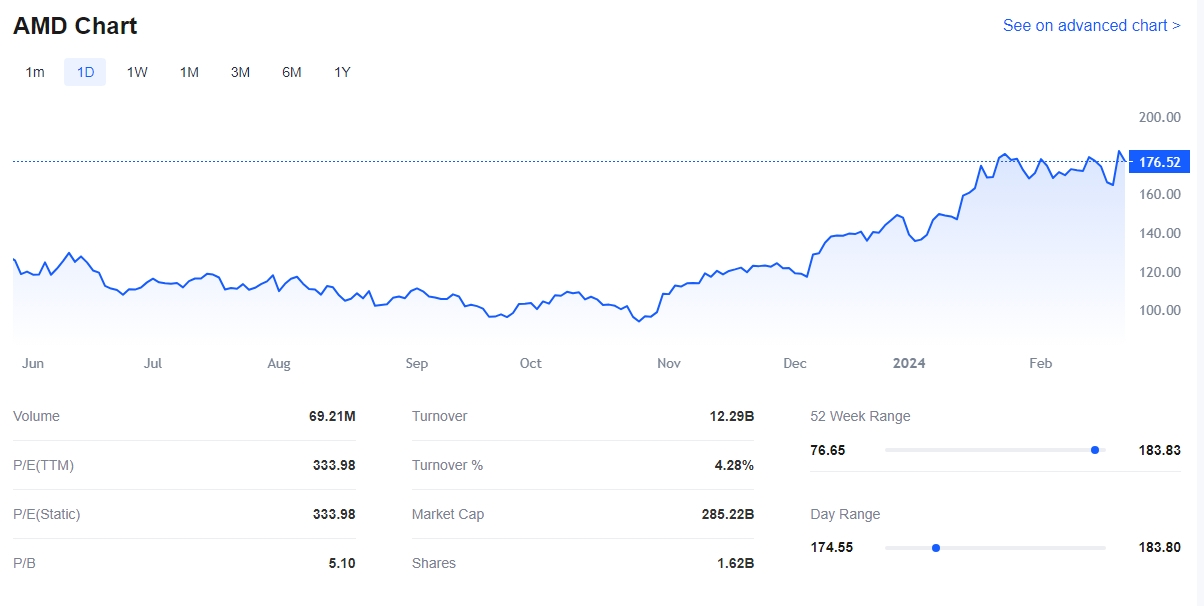This screenshot has height=606, width=1204.
Task: Switch to the 1D timeframe tab
Action: click(x=85, y=72)
